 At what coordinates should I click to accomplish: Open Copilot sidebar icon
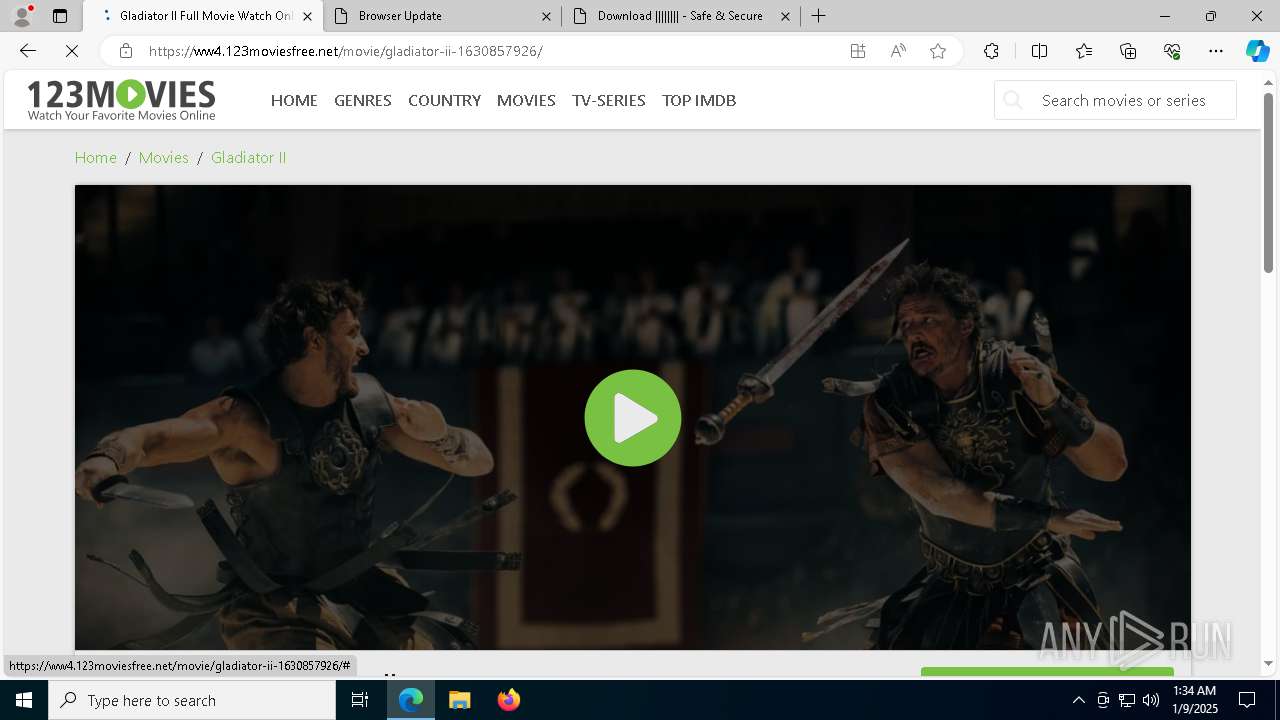click(x=1257, y=51)
